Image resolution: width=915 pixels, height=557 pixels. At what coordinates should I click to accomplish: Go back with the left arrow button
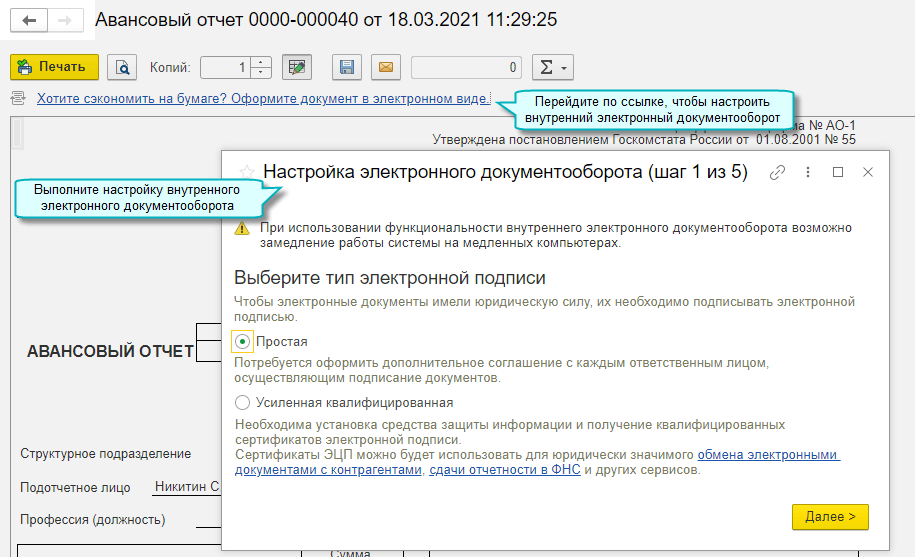(29, 21)
